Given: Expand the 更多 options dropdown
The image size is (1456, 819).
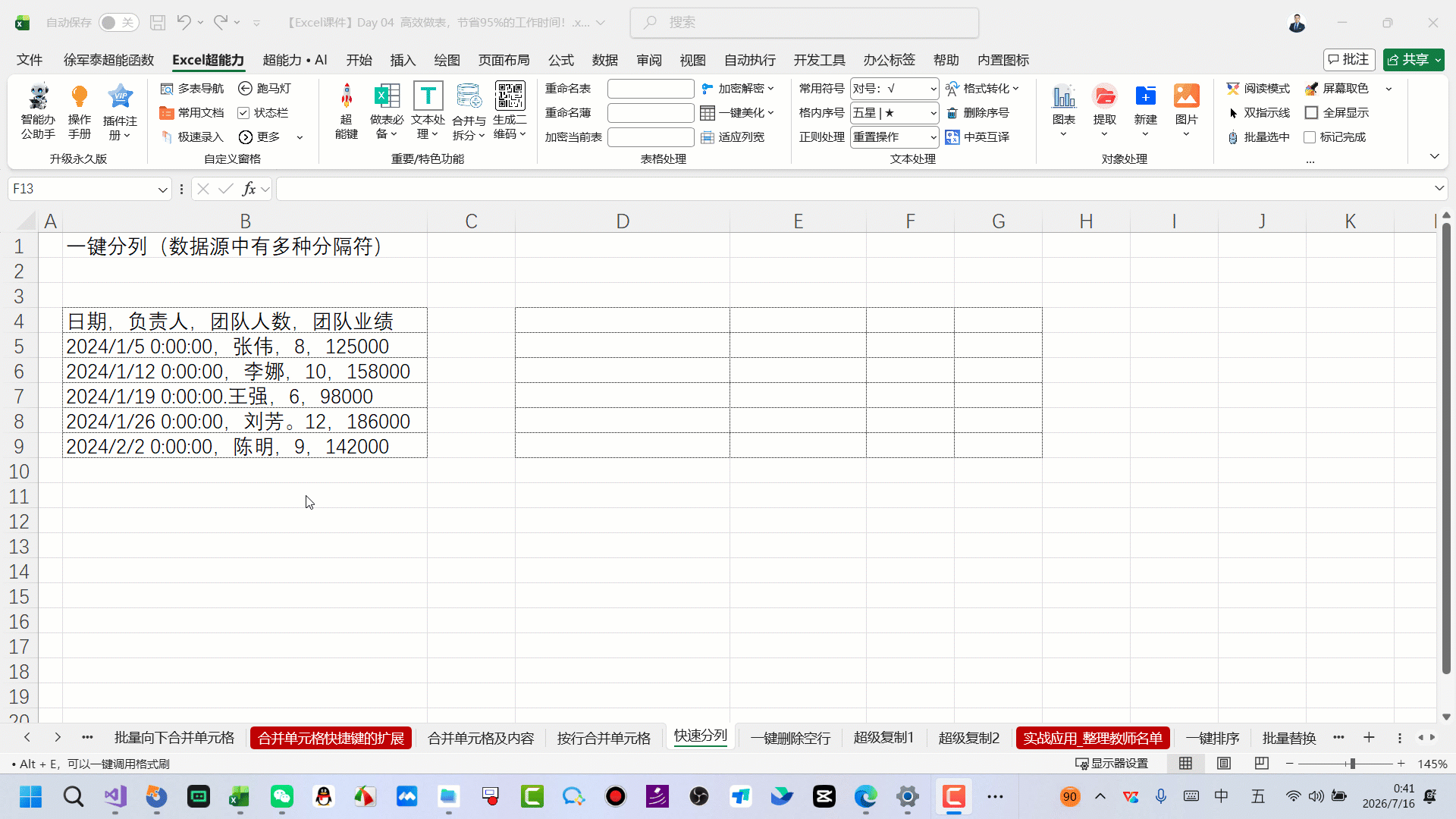Looking at the screenshot, I should click(x=300, y=137).
